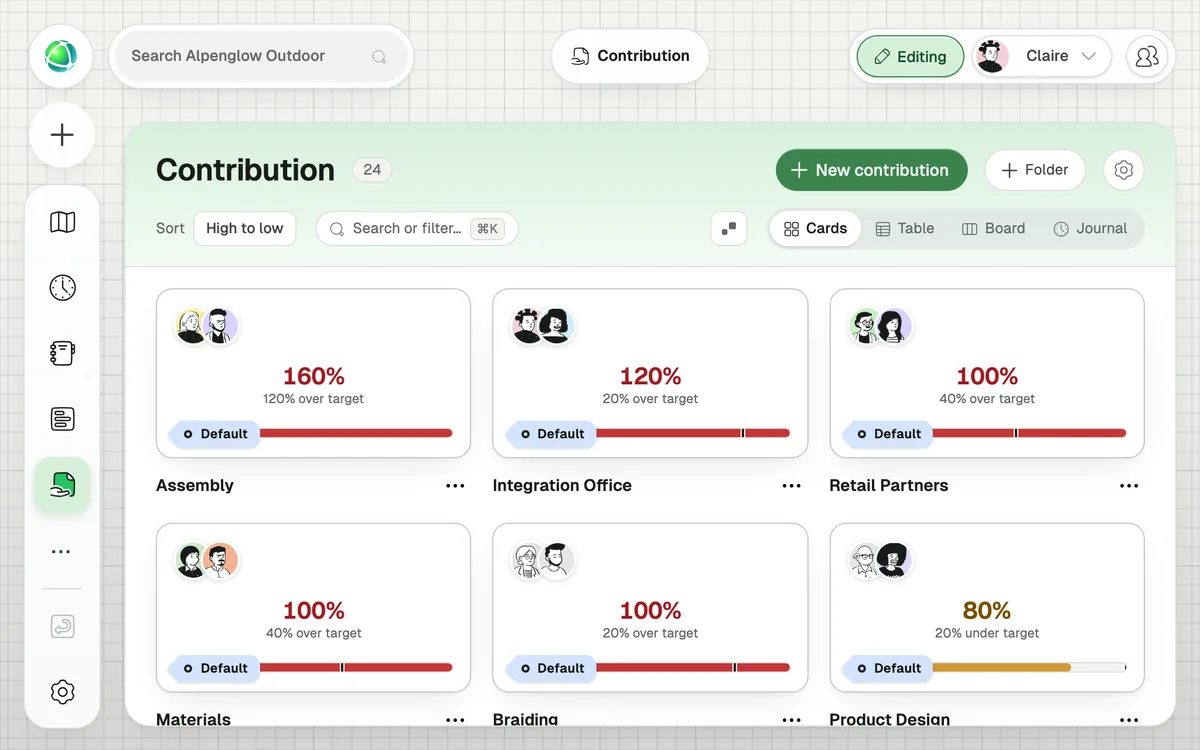
Task: Click the search magnifier in top search bar
Action: click(379, 57)
